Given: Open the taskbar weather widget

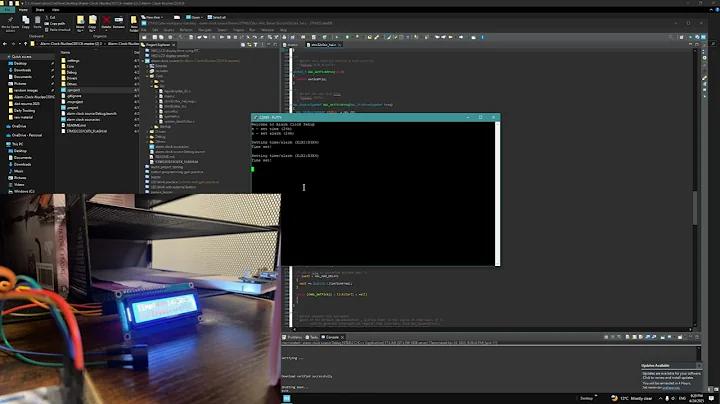Looking at the screenshot, I should tap(632, 398).
